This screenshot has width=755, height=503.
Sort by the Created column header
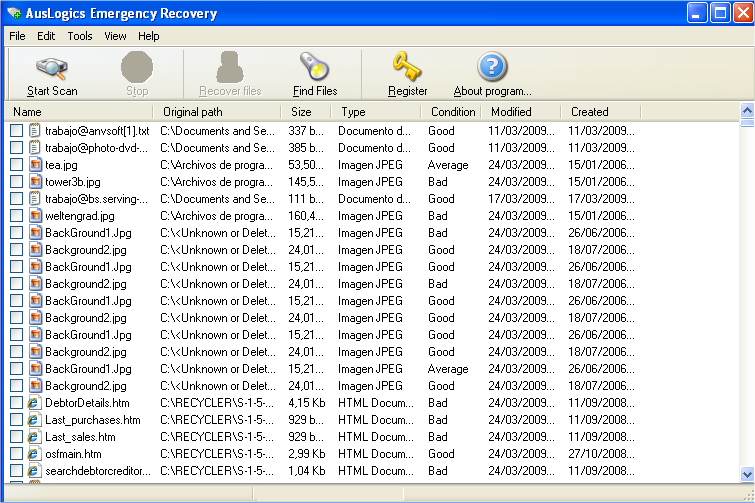(601, 112)
